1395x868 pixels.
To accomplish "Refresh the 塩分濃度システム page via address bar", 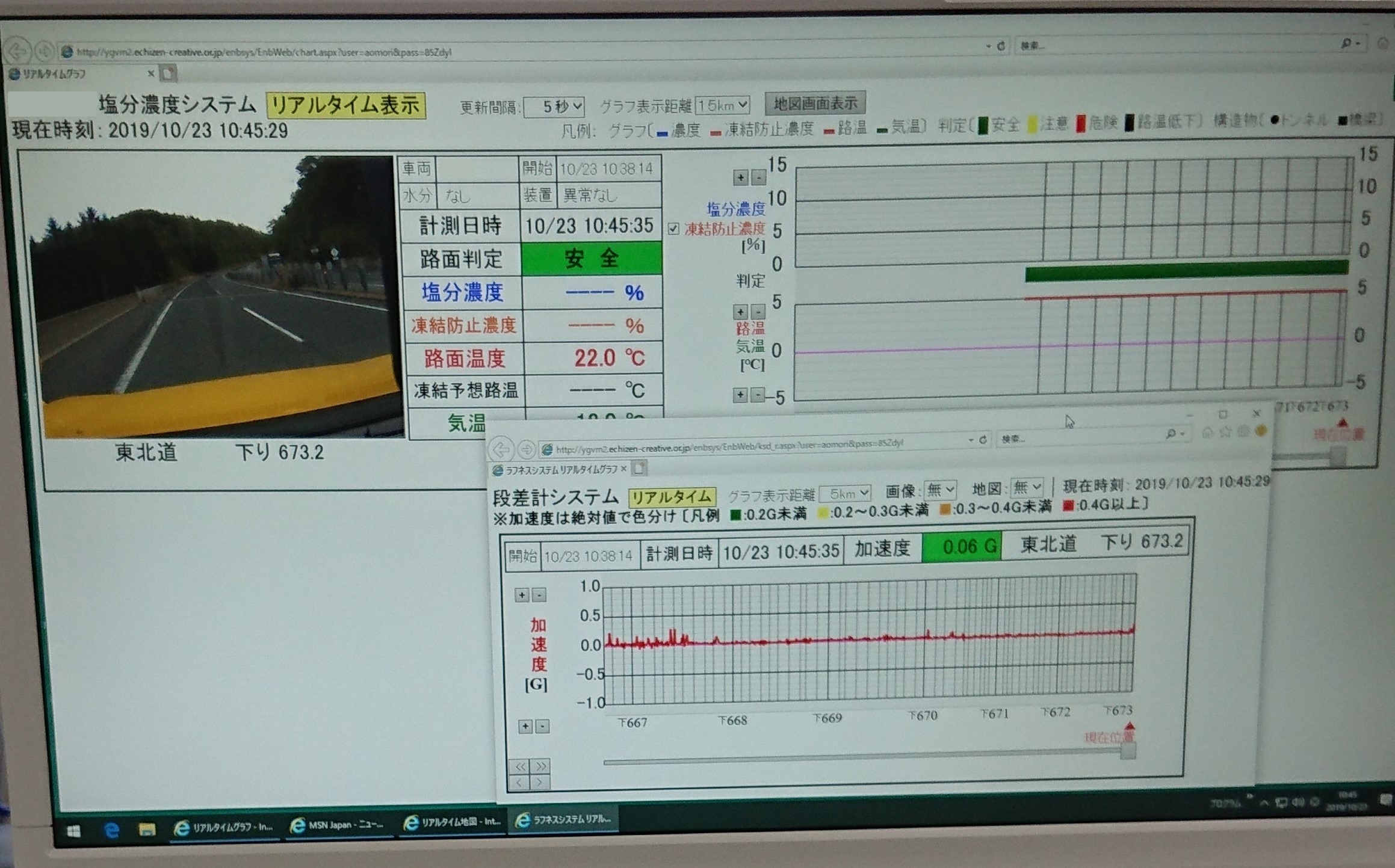I will tap(1001, 46).
